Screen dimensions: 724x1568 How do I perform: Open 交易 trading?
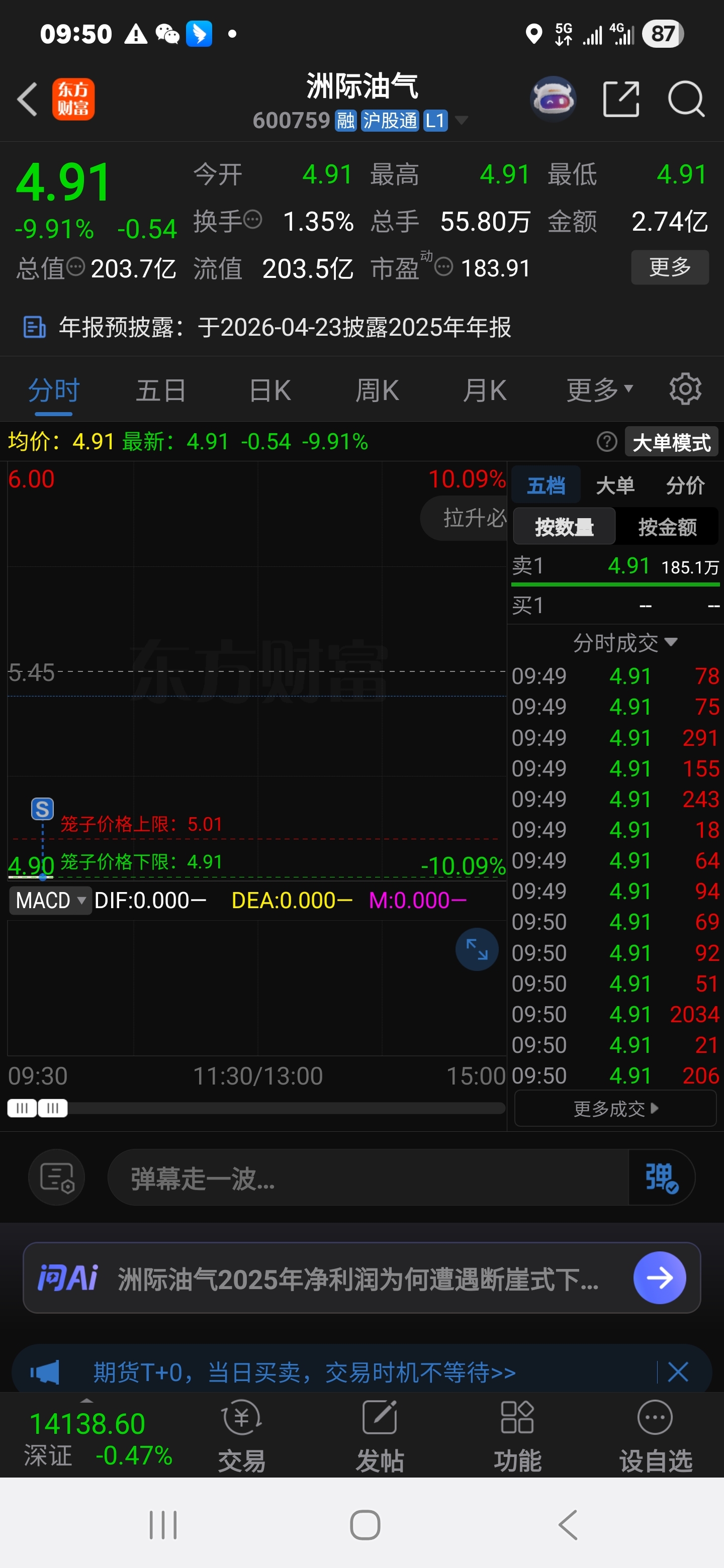[x=242, y=1436]
